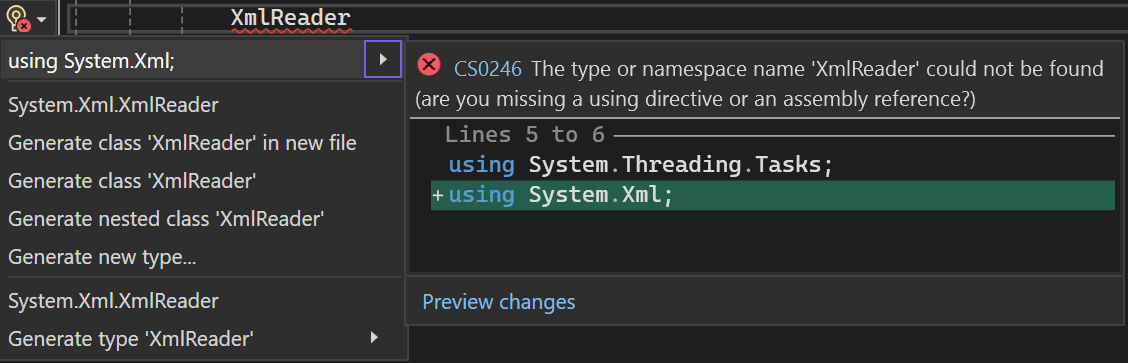1128x363 pixels.
Task: Select 'System.Xml.XmlReader' directly above Generate type
Action: [x=113, y=300]
